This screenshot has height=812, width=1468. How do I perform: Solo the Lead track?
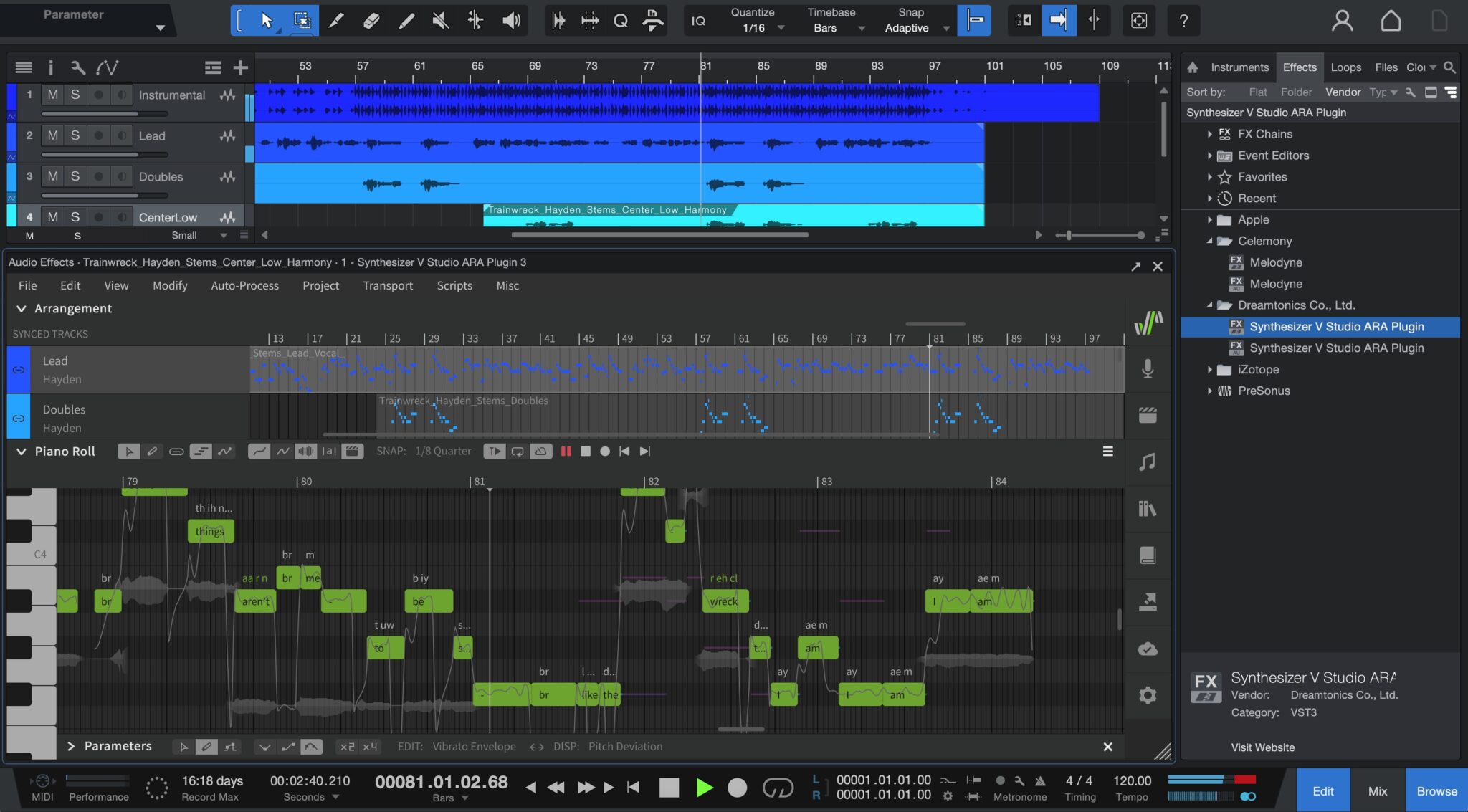75,135
